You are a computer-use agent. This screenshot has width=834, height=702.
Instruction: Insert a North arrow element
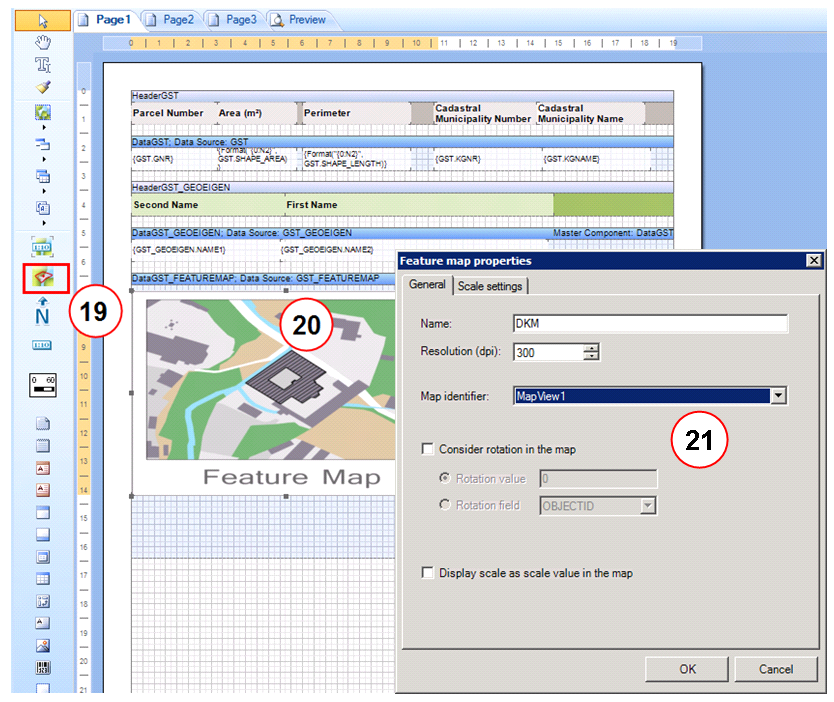tap(42, 310)
